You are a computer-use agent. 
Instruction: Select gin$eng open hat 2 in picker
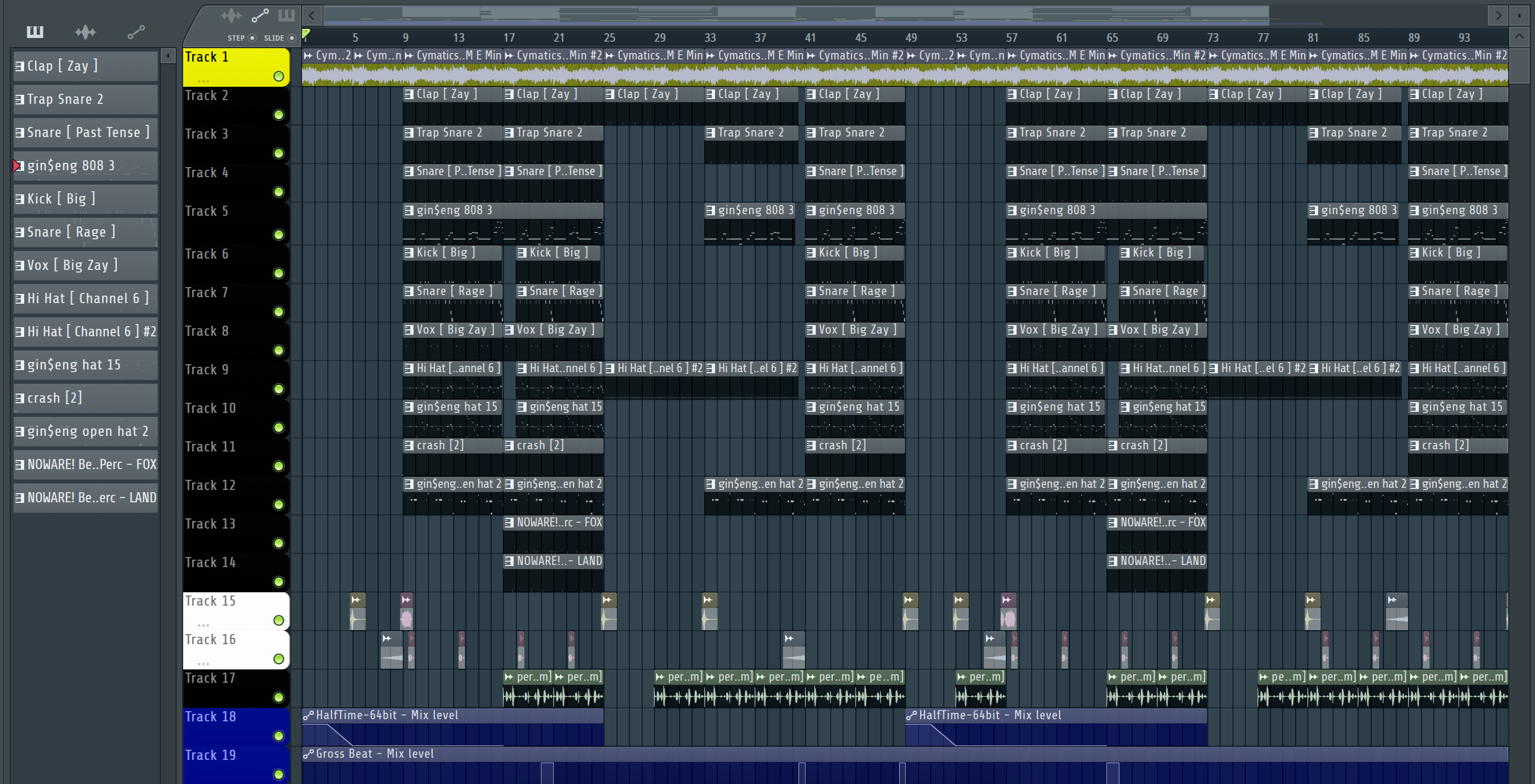click(x=85, y=431)
